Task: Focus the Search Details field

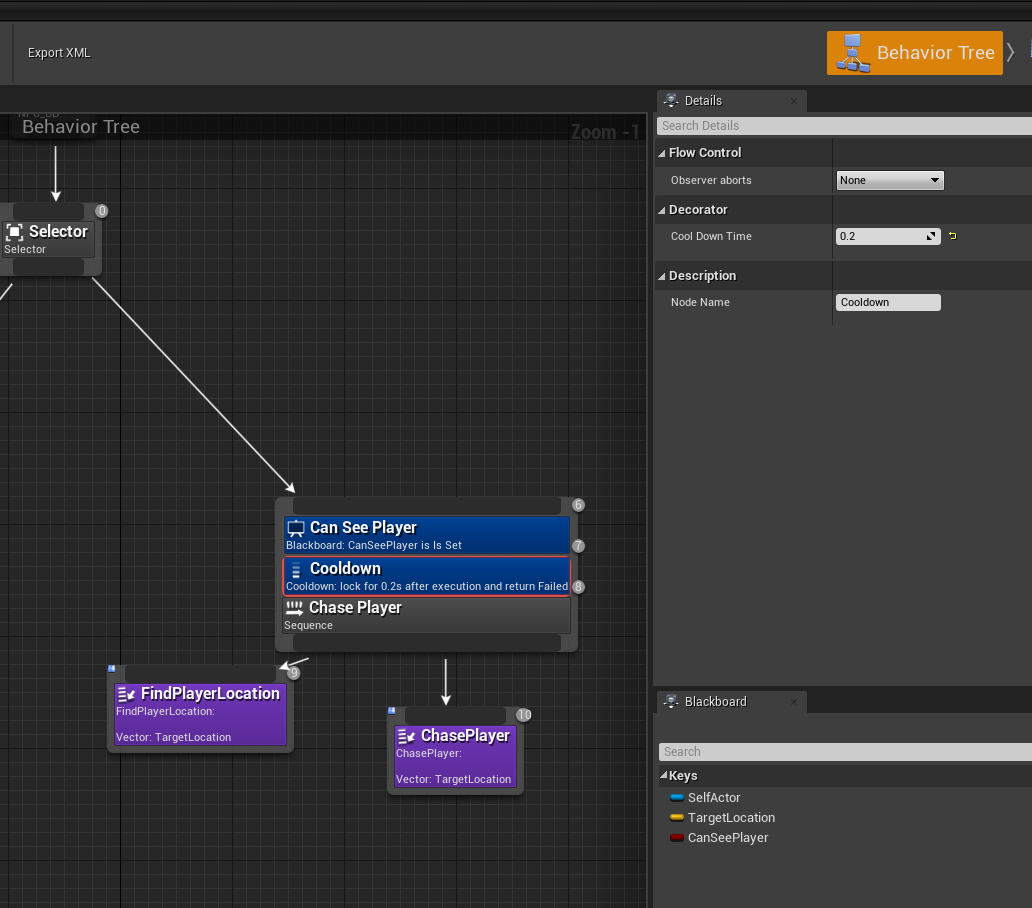Action: tap(844, 126)
